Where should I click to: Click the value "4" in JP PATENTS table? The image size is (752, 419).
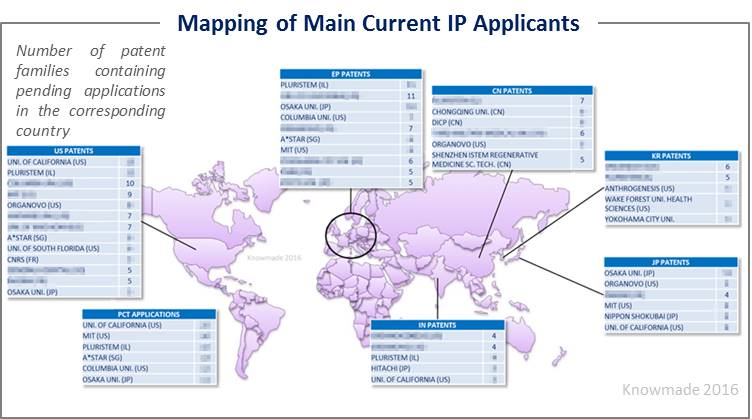[x=727, y=295]
